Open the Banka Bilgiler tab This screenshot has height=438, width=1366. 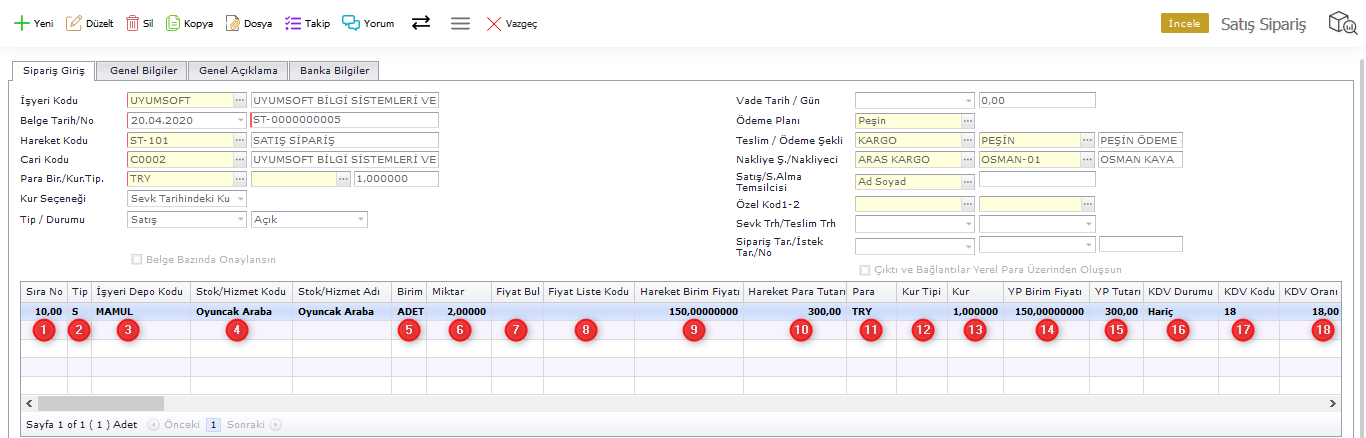point(334,71)
